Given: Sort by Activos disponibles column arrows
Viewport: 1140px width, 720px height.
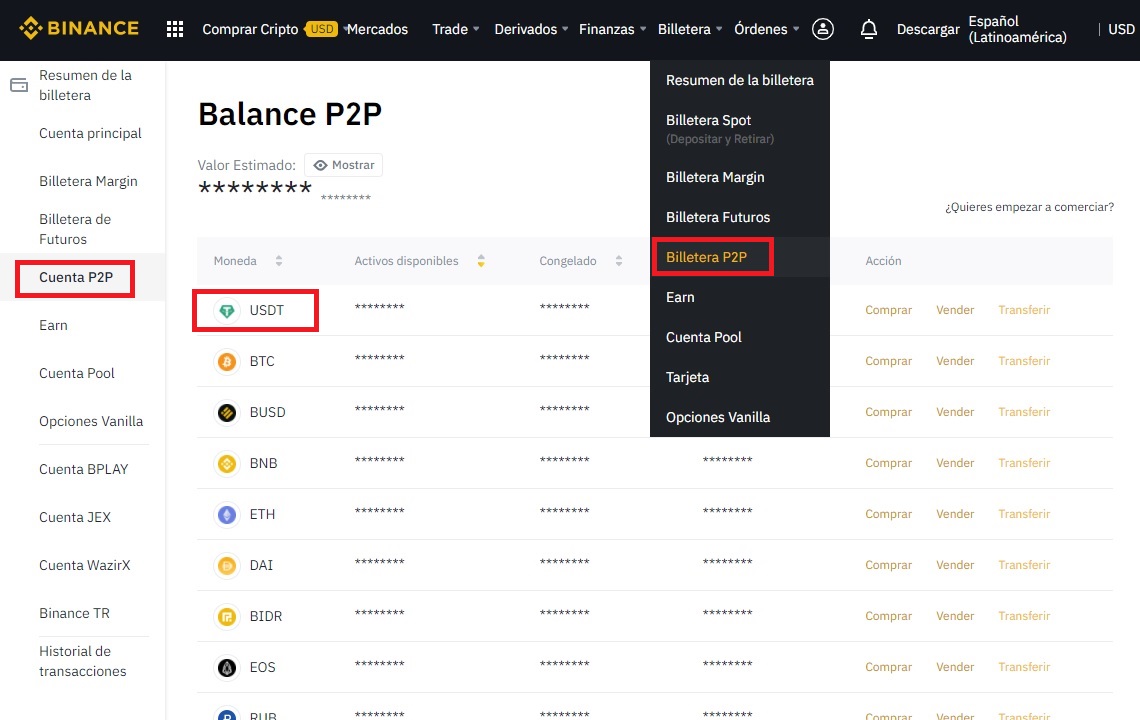Looking at the screenshot, I should point(481,260).
